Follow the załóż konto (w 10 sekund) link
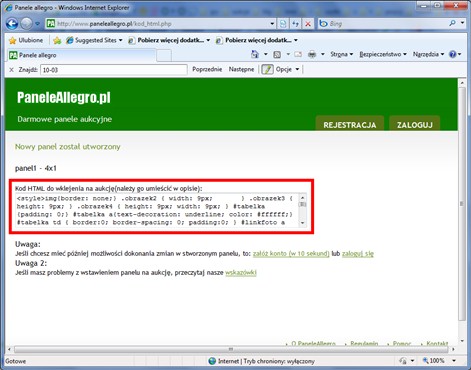Image resolution: width=471 pixels, height=370 pixels. coord(291,254)
